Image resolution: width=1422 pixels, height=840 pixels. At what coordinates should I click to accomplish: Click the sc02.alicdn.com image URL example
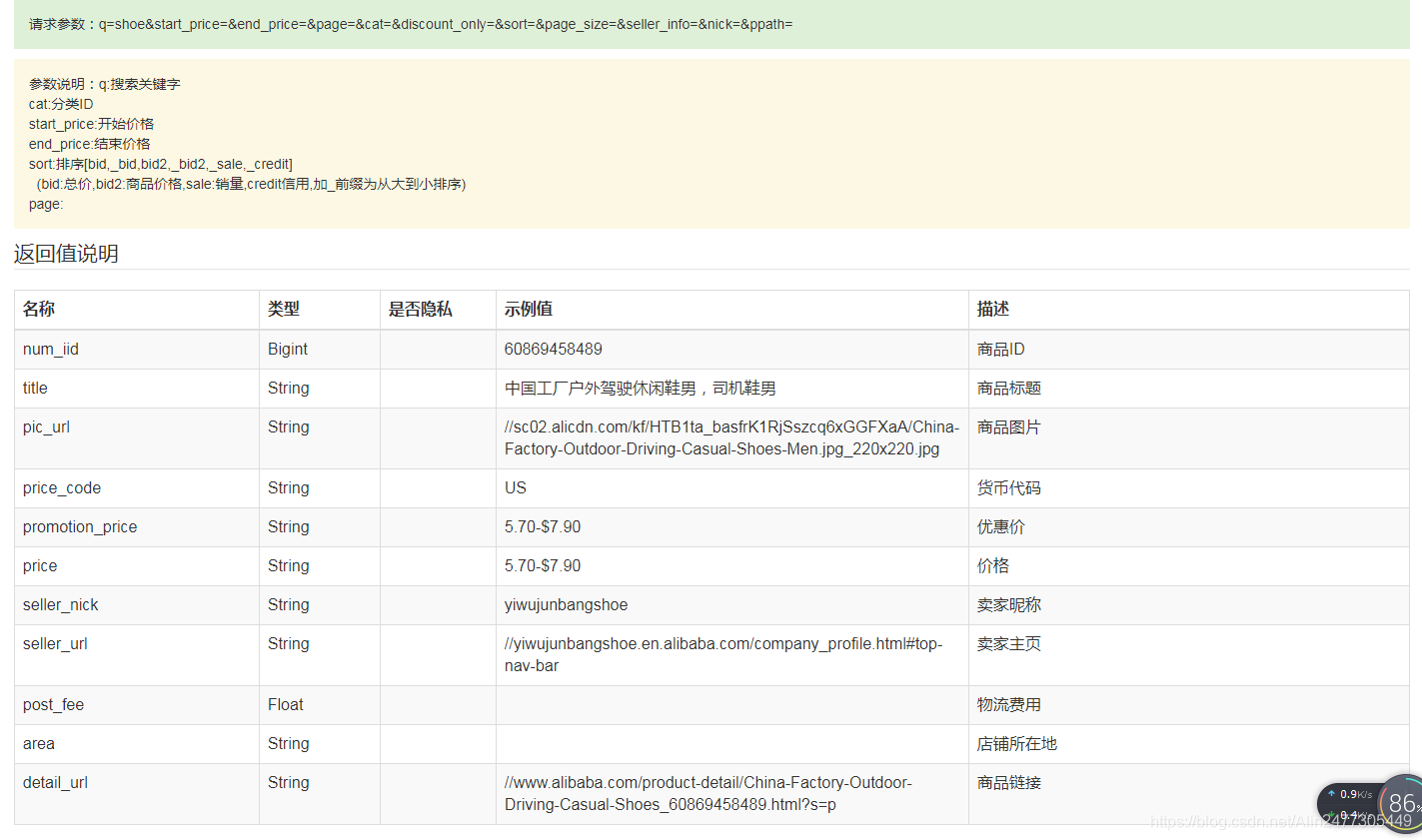(x=731, y=438)
